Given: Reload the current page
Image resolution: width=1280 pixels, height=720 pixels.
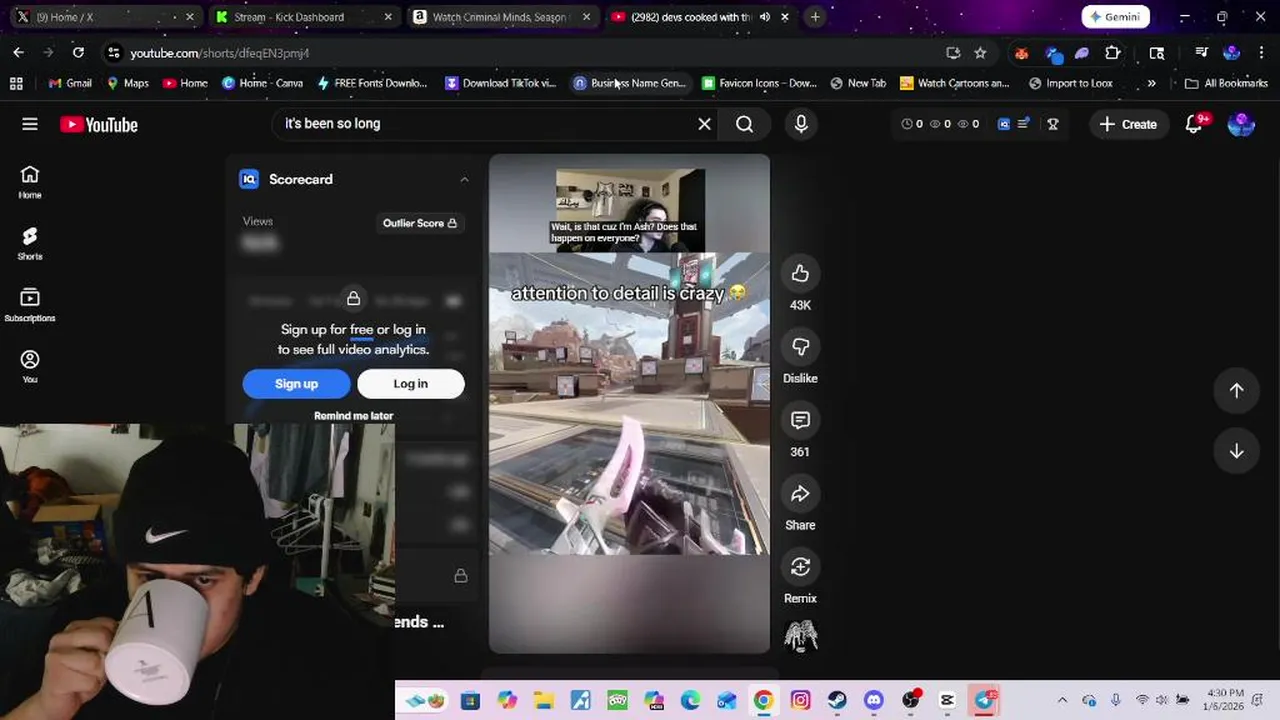Looking at the screenshot, I should click(78, 52).
